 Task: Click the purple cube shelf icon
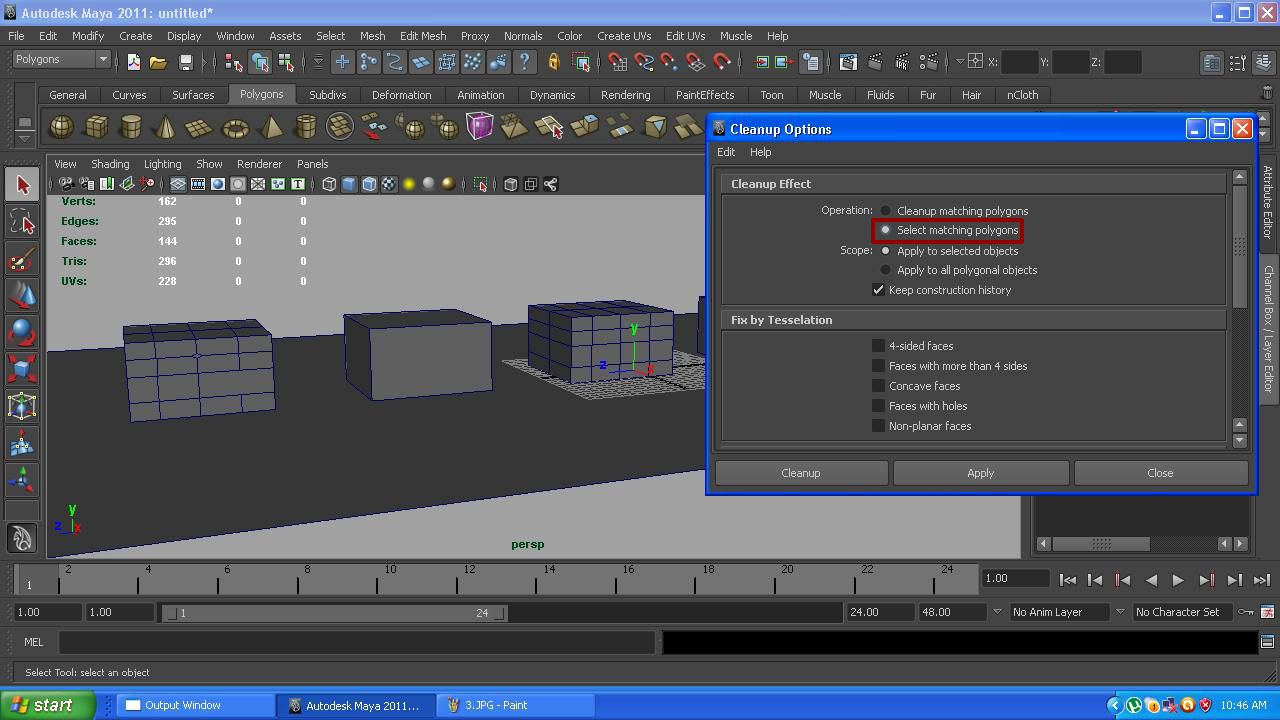480,127
